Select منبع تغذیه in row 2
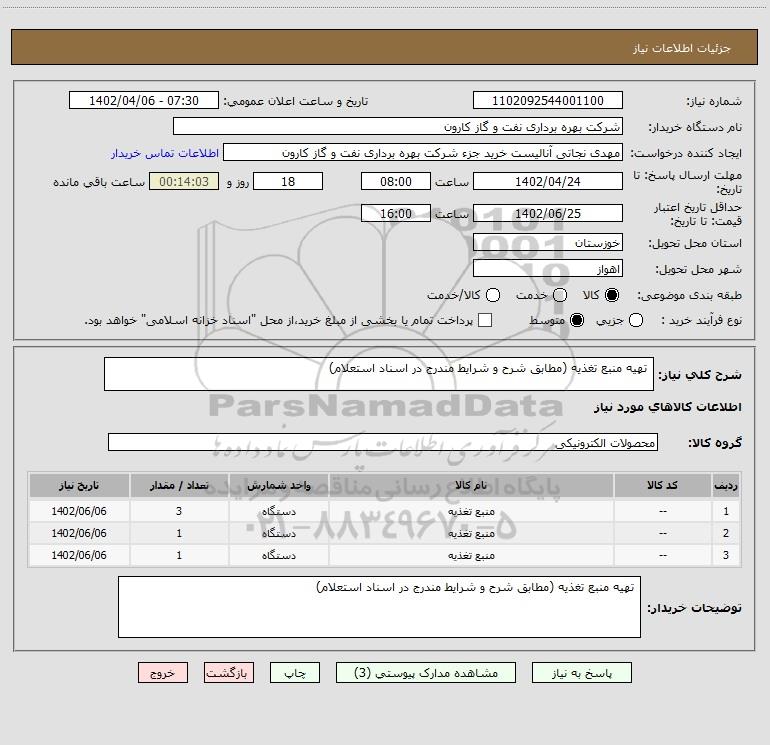Screen dimensions: 770x745 471,533
